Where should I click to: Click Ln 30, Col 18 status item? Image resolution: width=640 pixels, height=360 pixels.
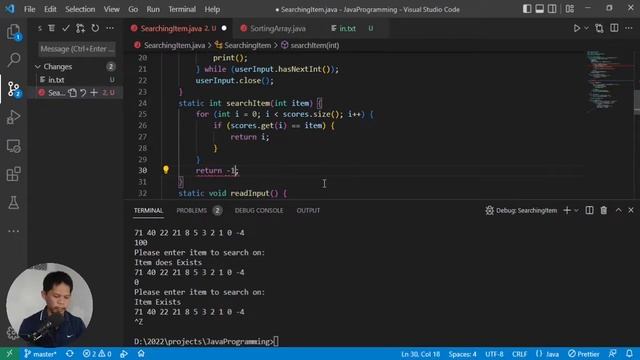[x=420, y=354]
